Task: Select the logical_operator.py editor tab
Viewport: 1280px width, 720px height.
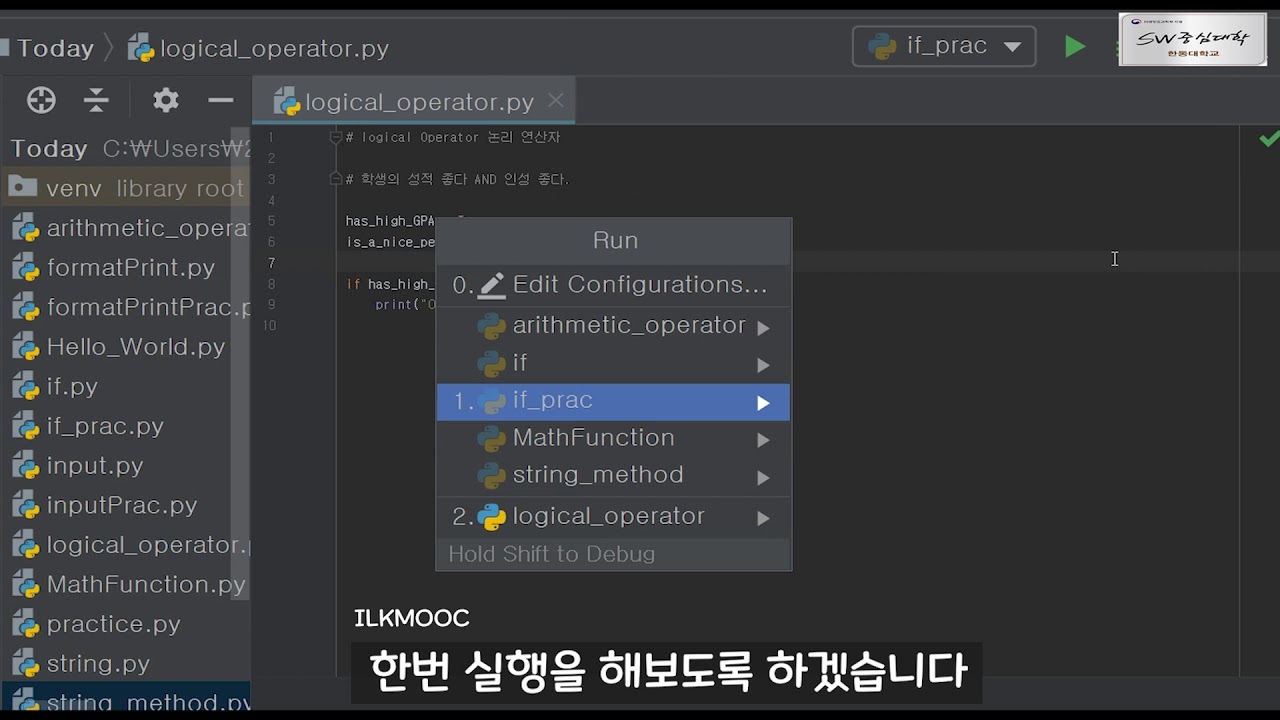Action: click(x=416, y=102)
